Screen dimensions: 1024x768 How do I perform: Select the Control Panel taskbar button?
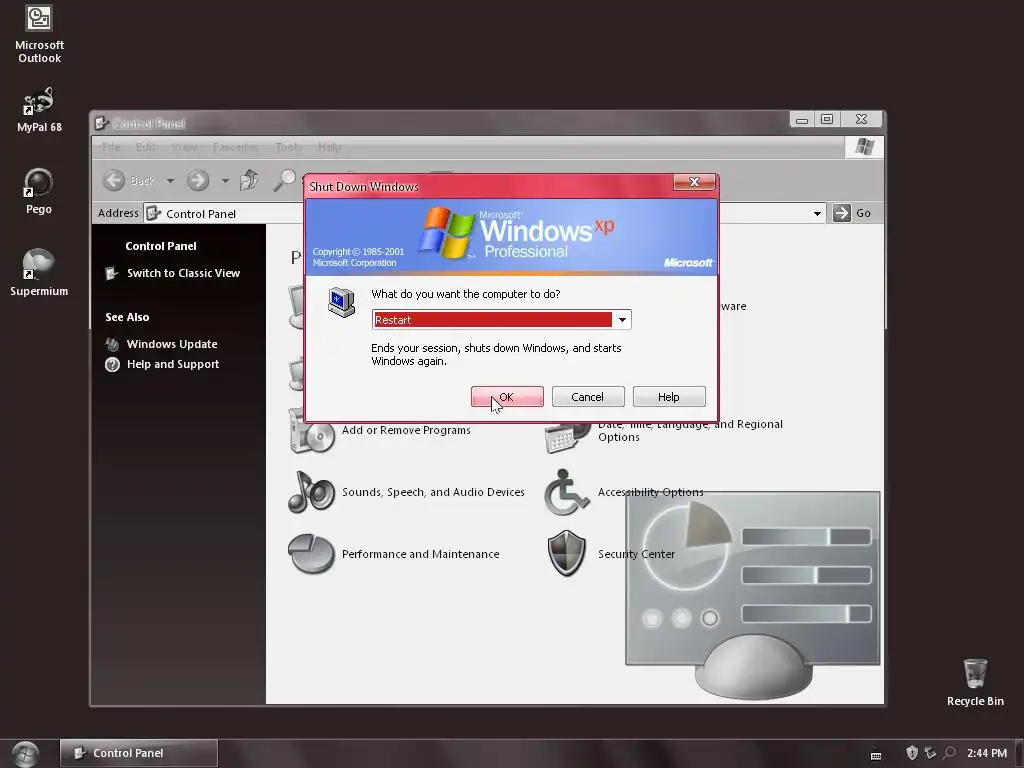[x=138, y=753]
